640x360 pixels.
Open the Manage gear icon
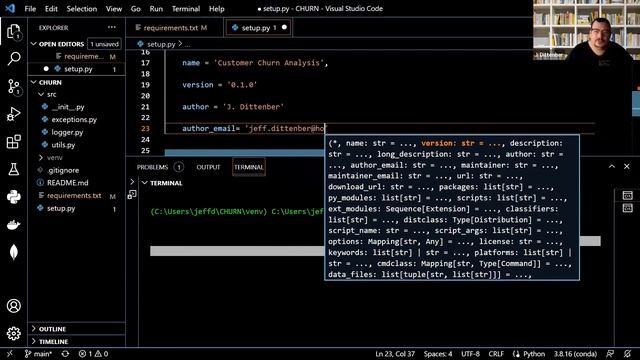pos(13,333)
